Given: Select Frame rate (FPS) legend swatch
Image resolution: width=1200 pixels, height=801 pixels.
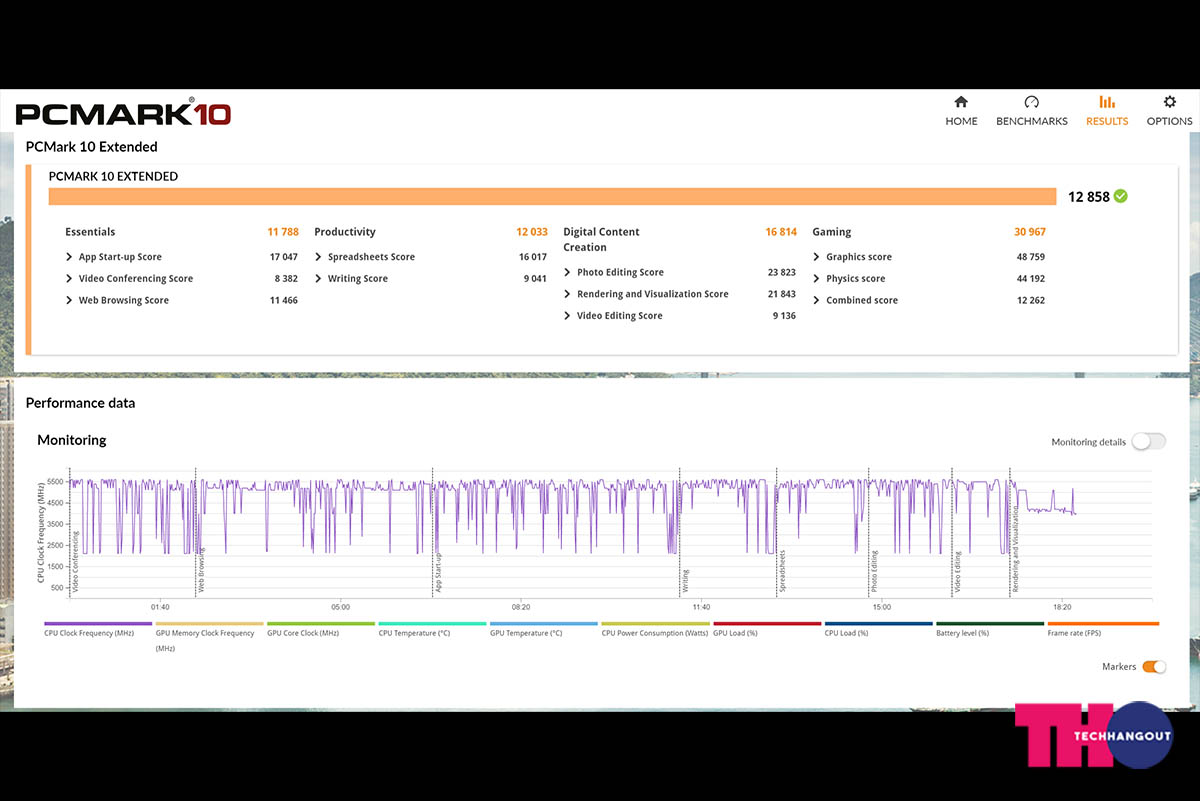Looking at the screenshot, I should point(1101,624).
